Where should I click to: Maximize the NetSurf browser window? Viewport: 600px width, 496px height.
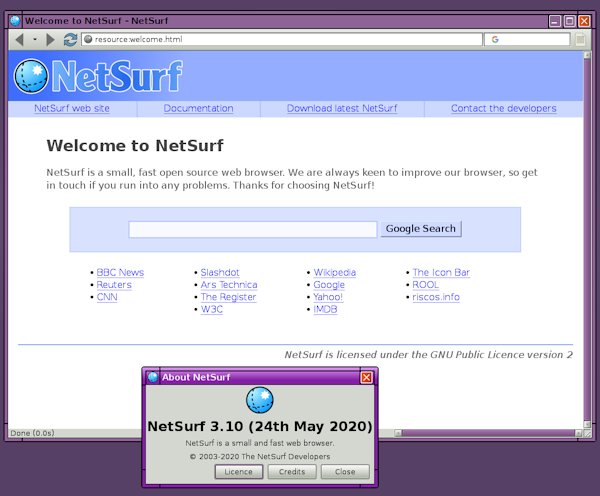[x=569, y=21]
